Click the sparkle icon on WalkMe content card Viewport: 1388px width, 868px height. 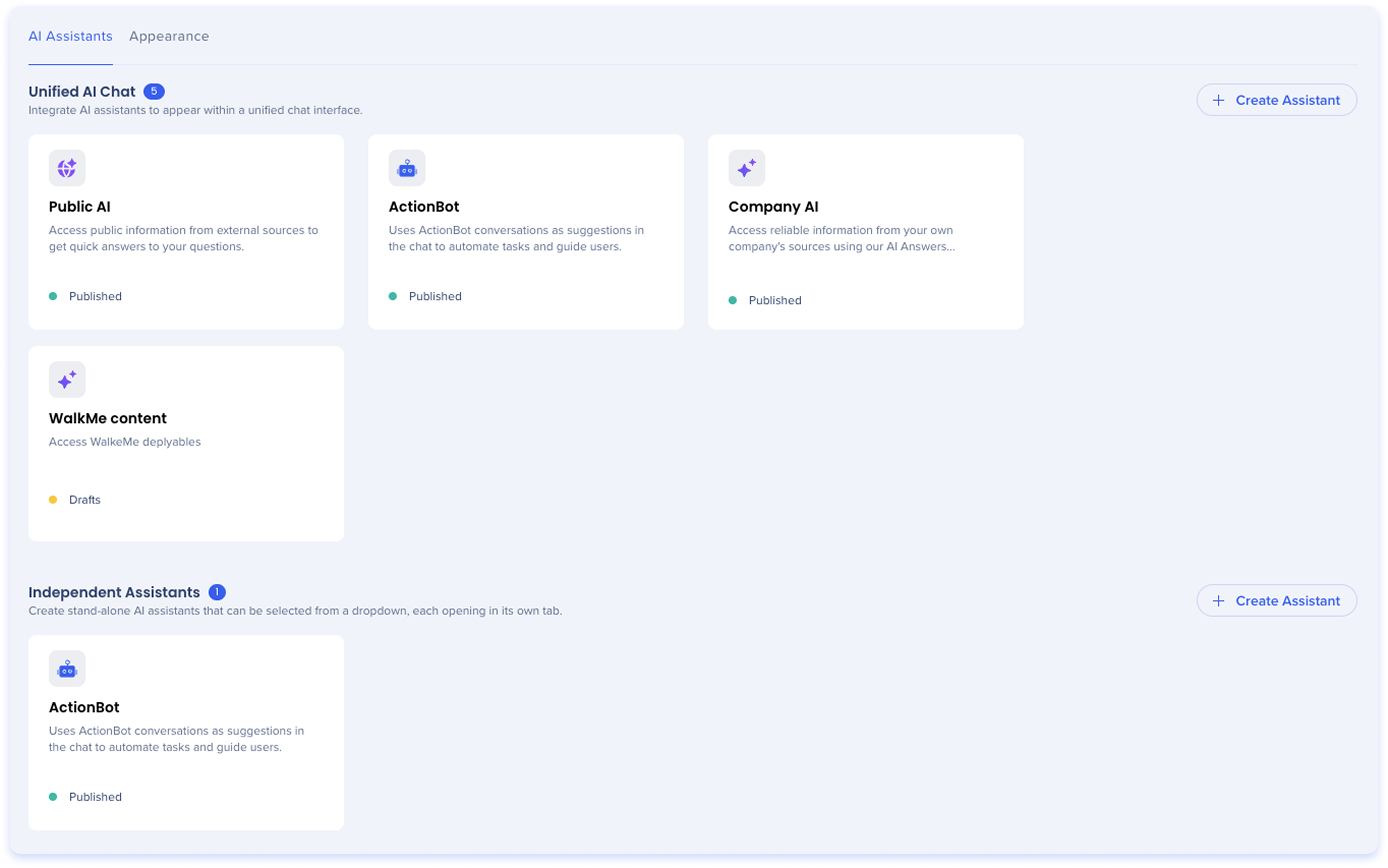[67, 380]
